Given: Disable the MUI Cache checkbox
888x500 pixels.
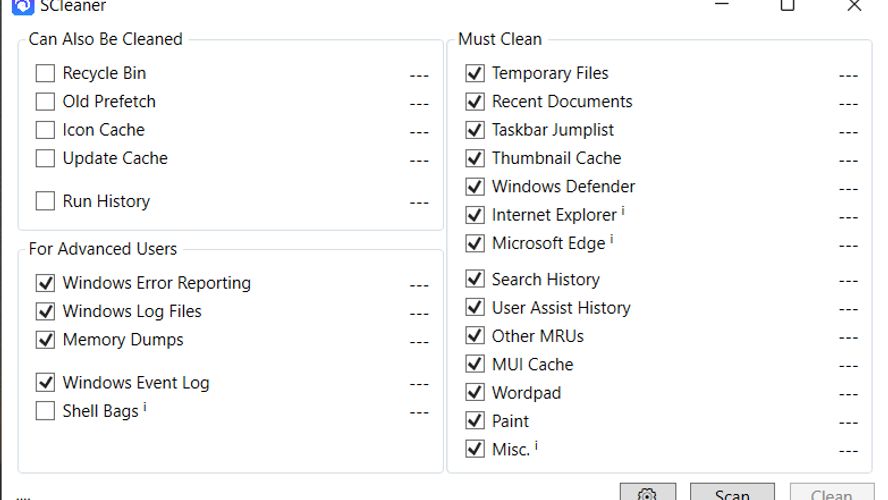Looking at the screenshot, I should pos(475,364).
